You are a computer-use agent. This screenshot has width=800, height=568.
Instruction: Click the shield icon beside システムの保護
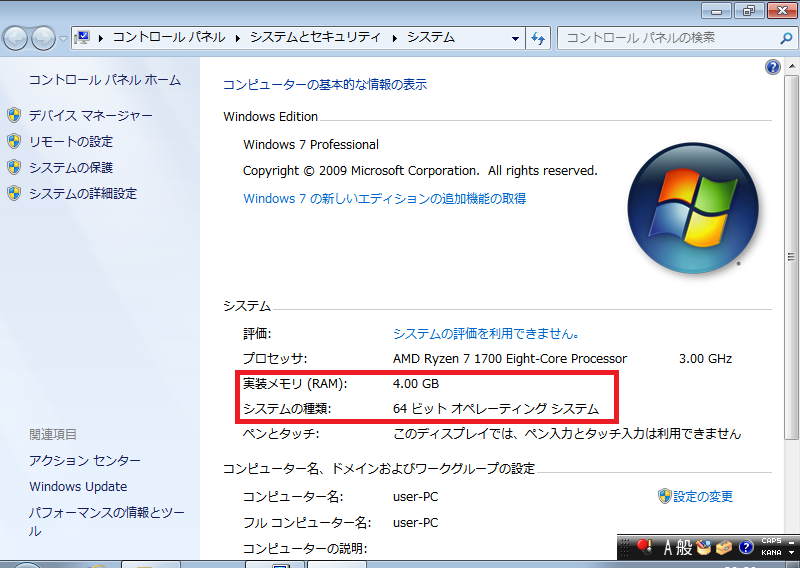click(14, 167)
